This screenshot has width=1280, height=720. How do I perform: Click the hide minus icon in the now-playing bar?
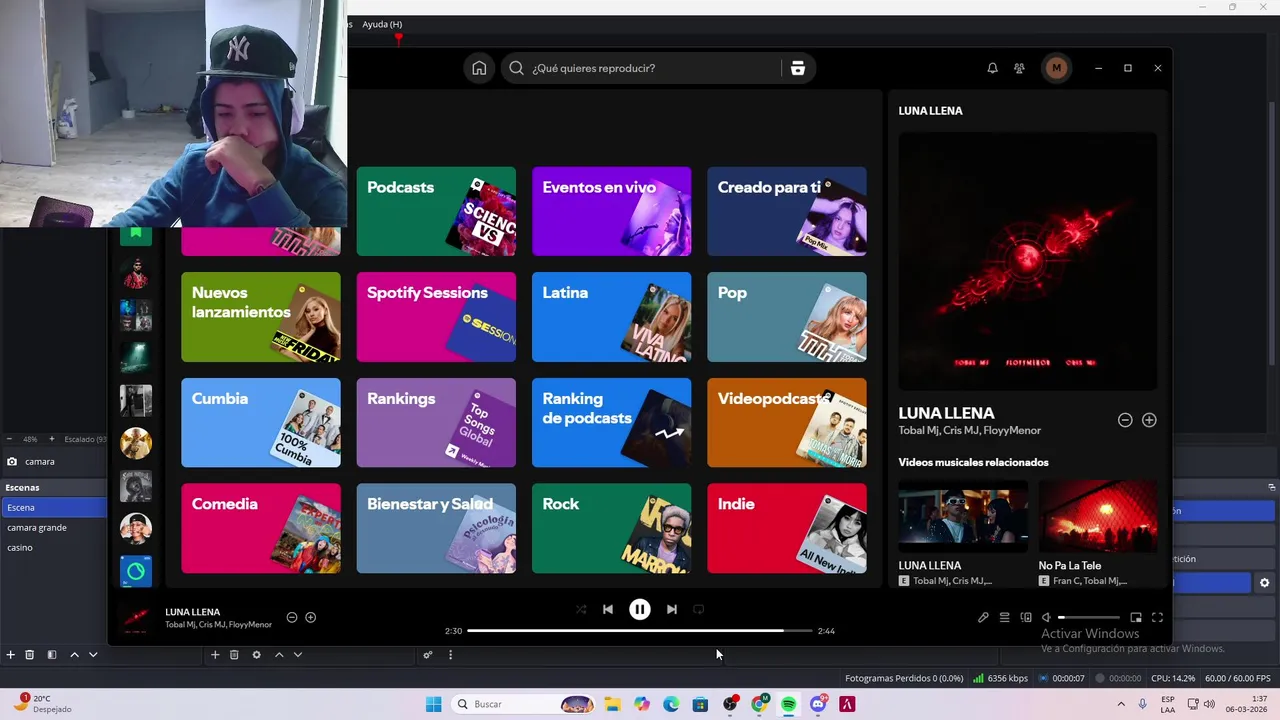292,617
